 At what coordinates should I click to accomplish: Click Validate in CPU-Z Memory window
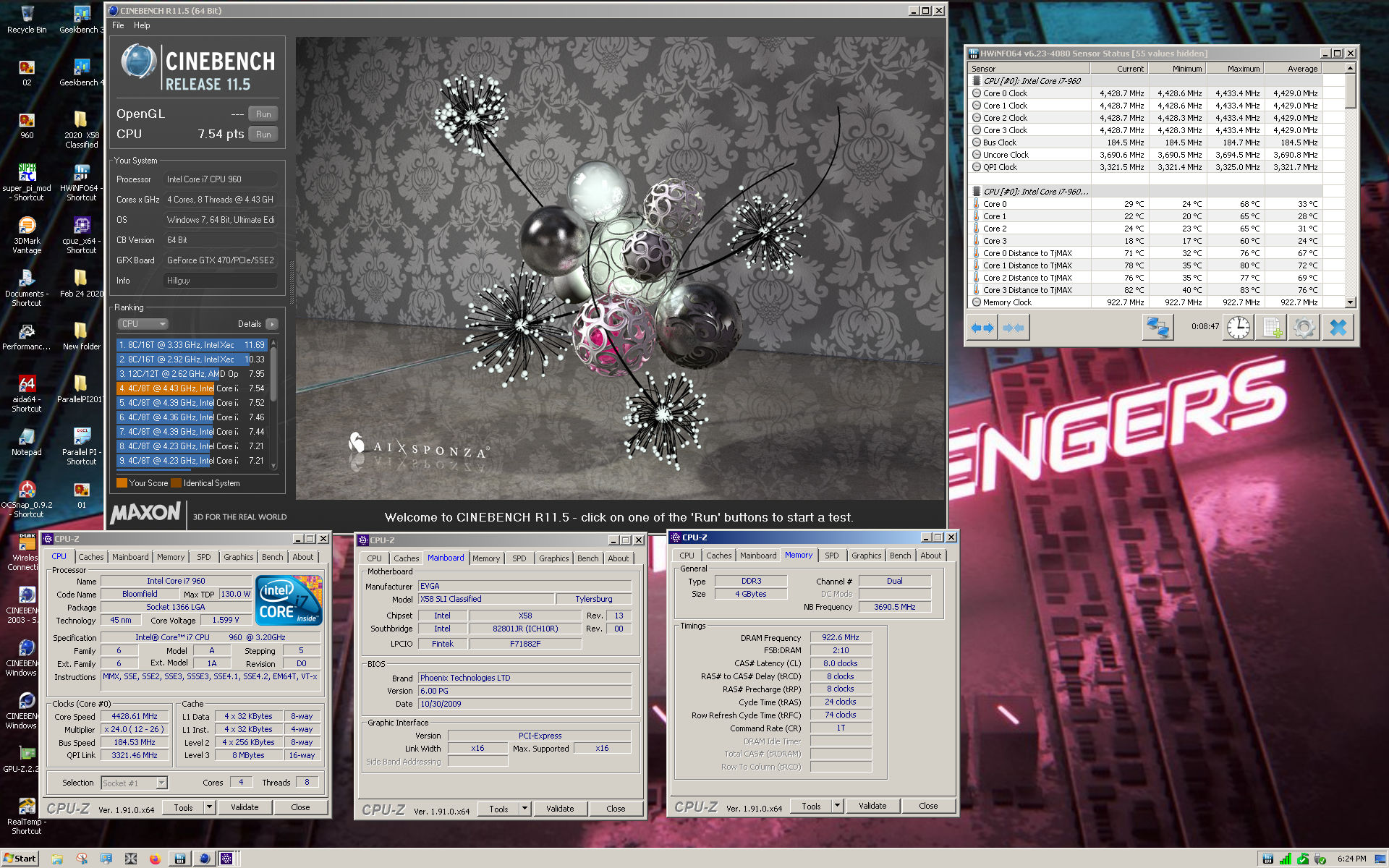872,806
